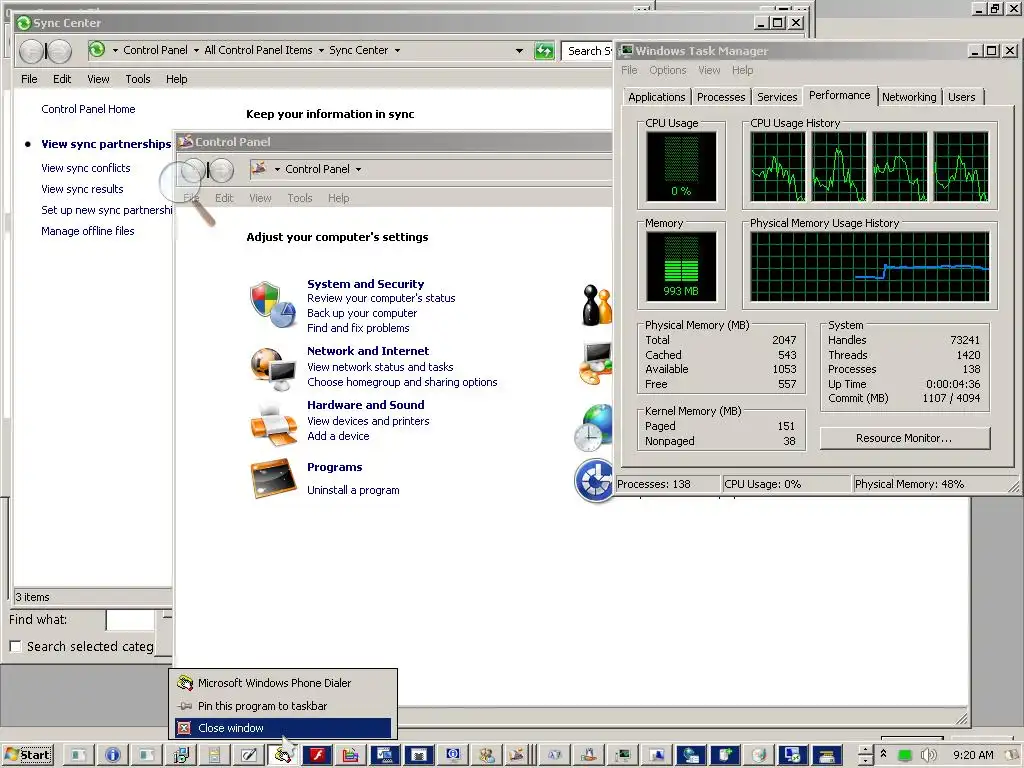Open Find and fix problems link
The image size is (1024, 768).
tap(359, 328)
